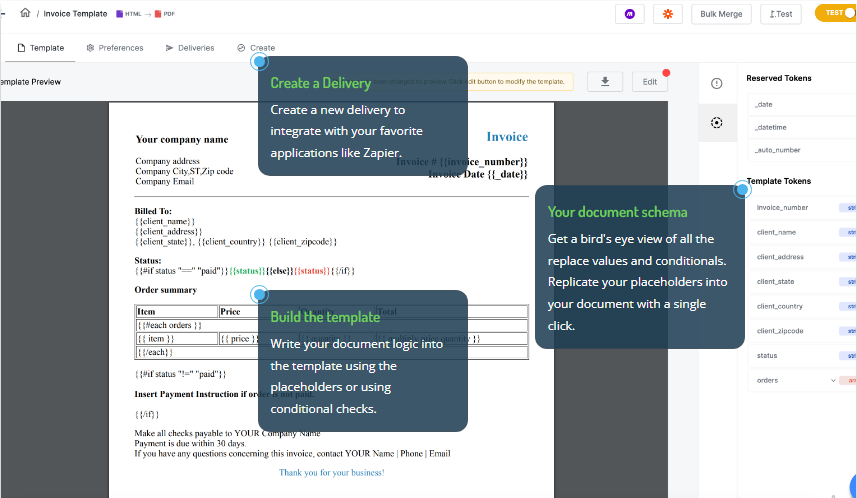The height and width of the screenshot is (498, 857).
Task: Click the Create a Delivery tour hotspot
Action: point(260,62)
